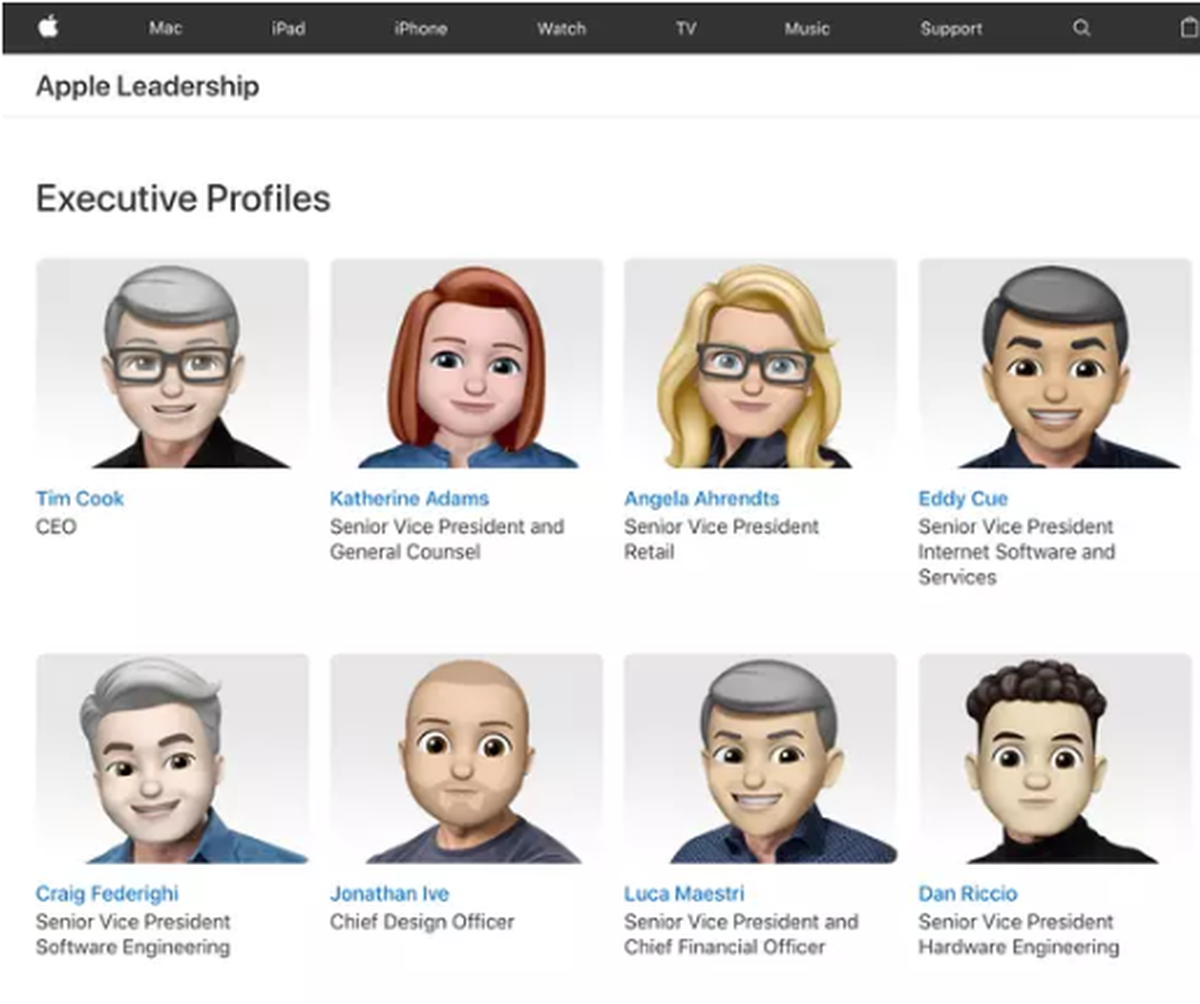
Task: View Luca Maestri's profile link
Action: (684, 893)
